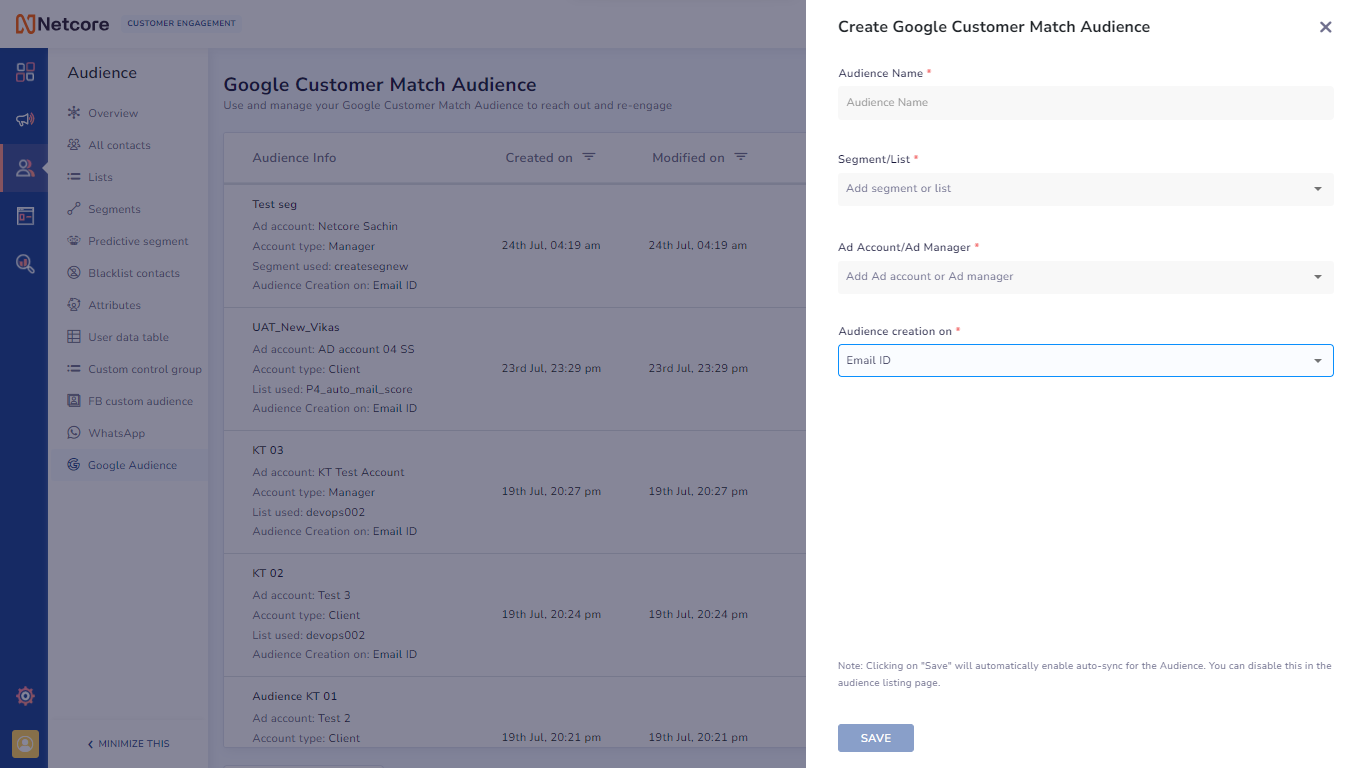The height and width of the screenshot is (768, 1366).
Task: Click the WhatsApp icon in sidebar
Action: [x=74, y=433]
